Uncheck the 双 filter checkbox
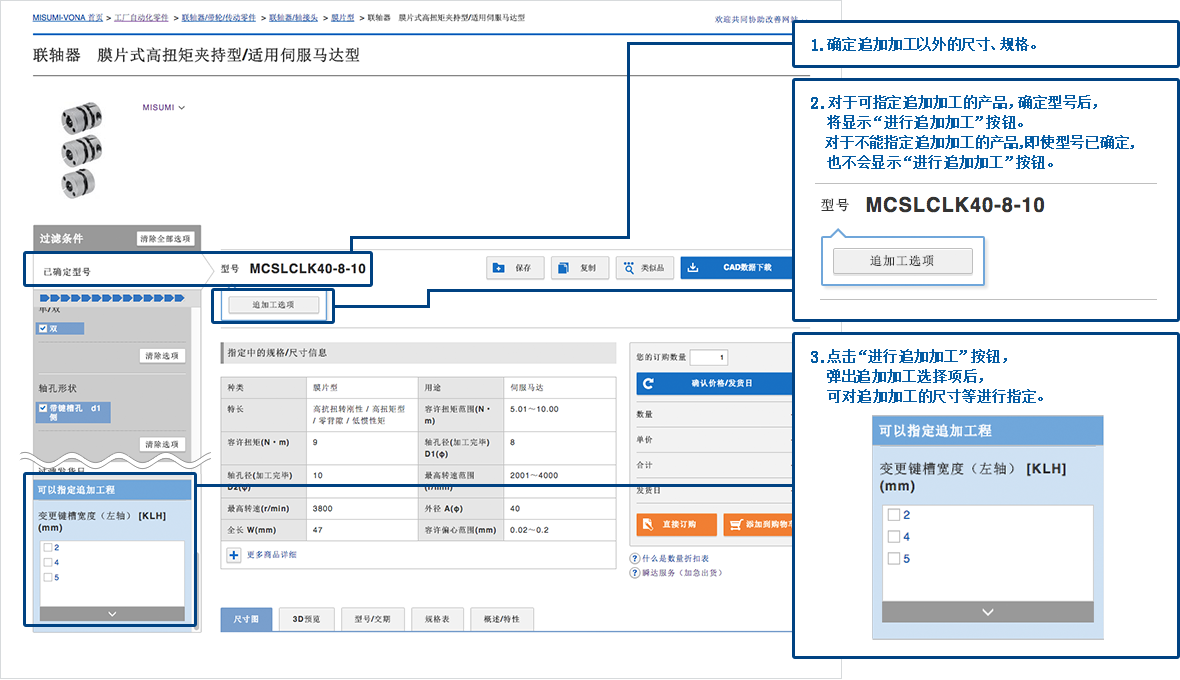The image size is (1180, 680). [43, 329]
